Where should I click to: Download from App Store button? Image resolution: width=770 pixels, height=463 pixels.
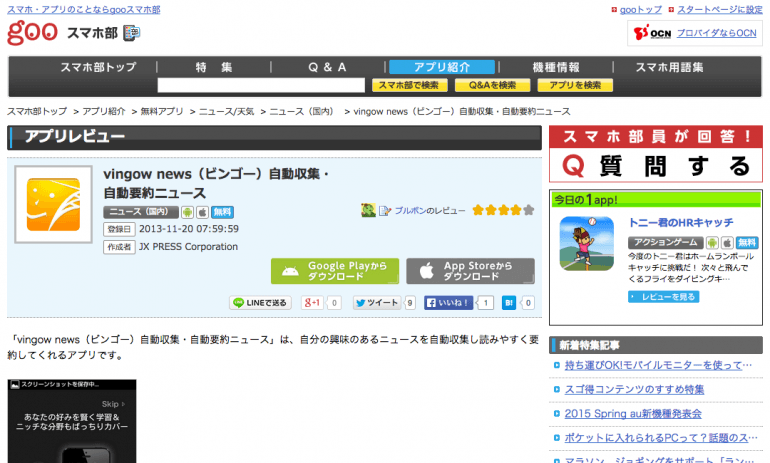(x=470, y=271)
